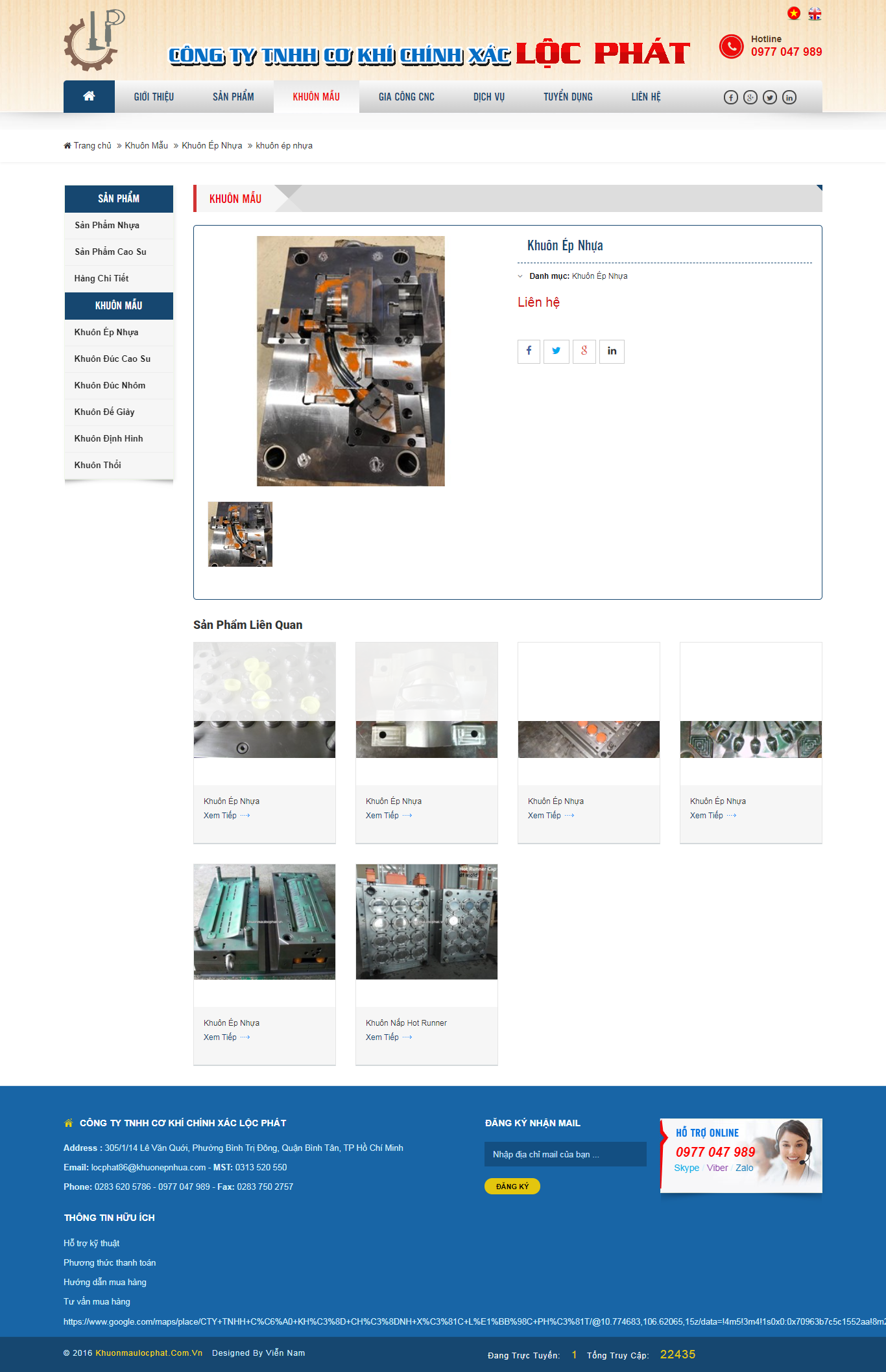
Task: Select Khuôn Đúc Cao Su in sidebar
Action: click(119, 359)
